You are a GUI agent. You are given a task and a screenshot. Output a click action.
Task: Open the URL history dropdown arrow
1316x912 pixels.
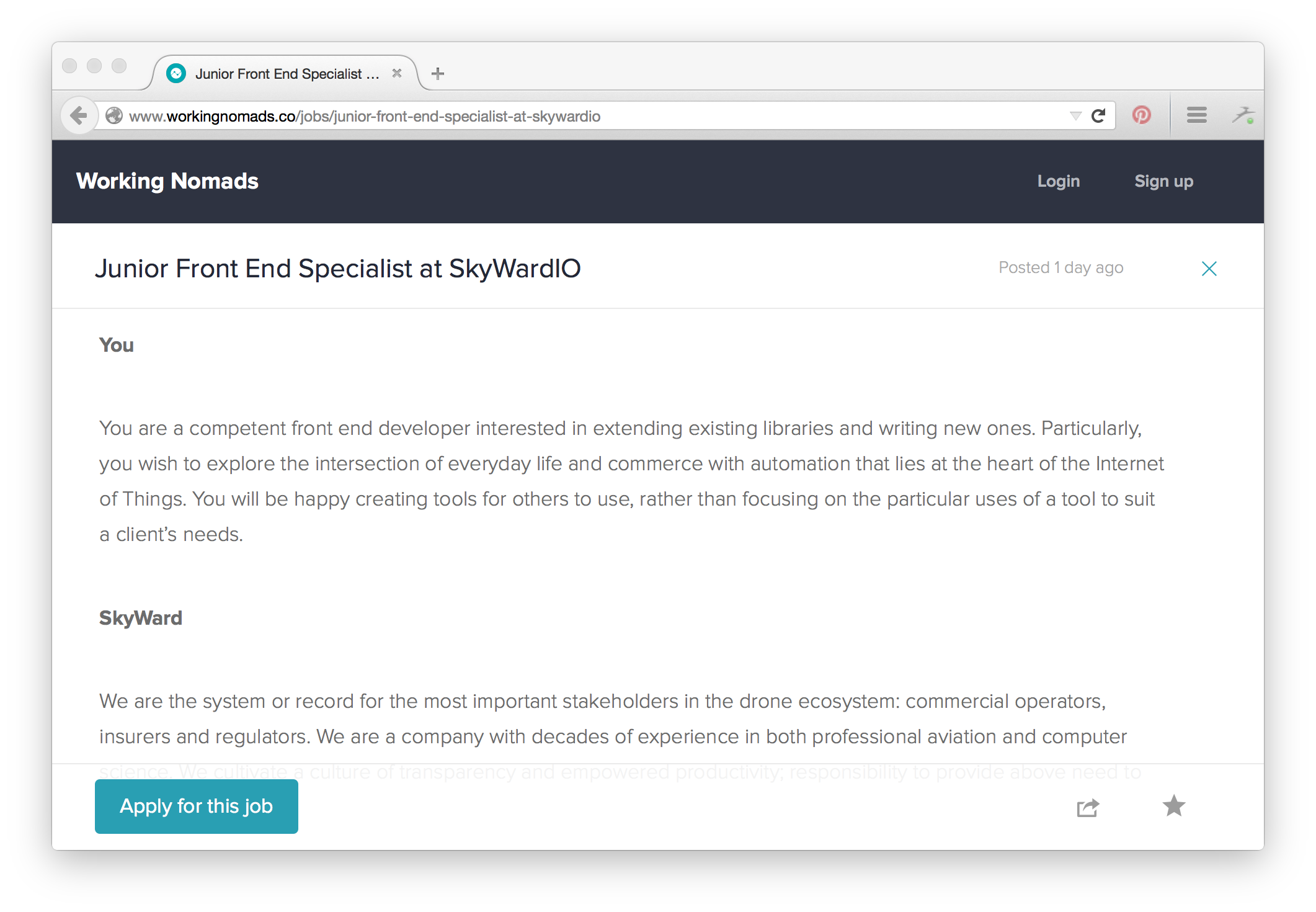[x=1075, y=116]
